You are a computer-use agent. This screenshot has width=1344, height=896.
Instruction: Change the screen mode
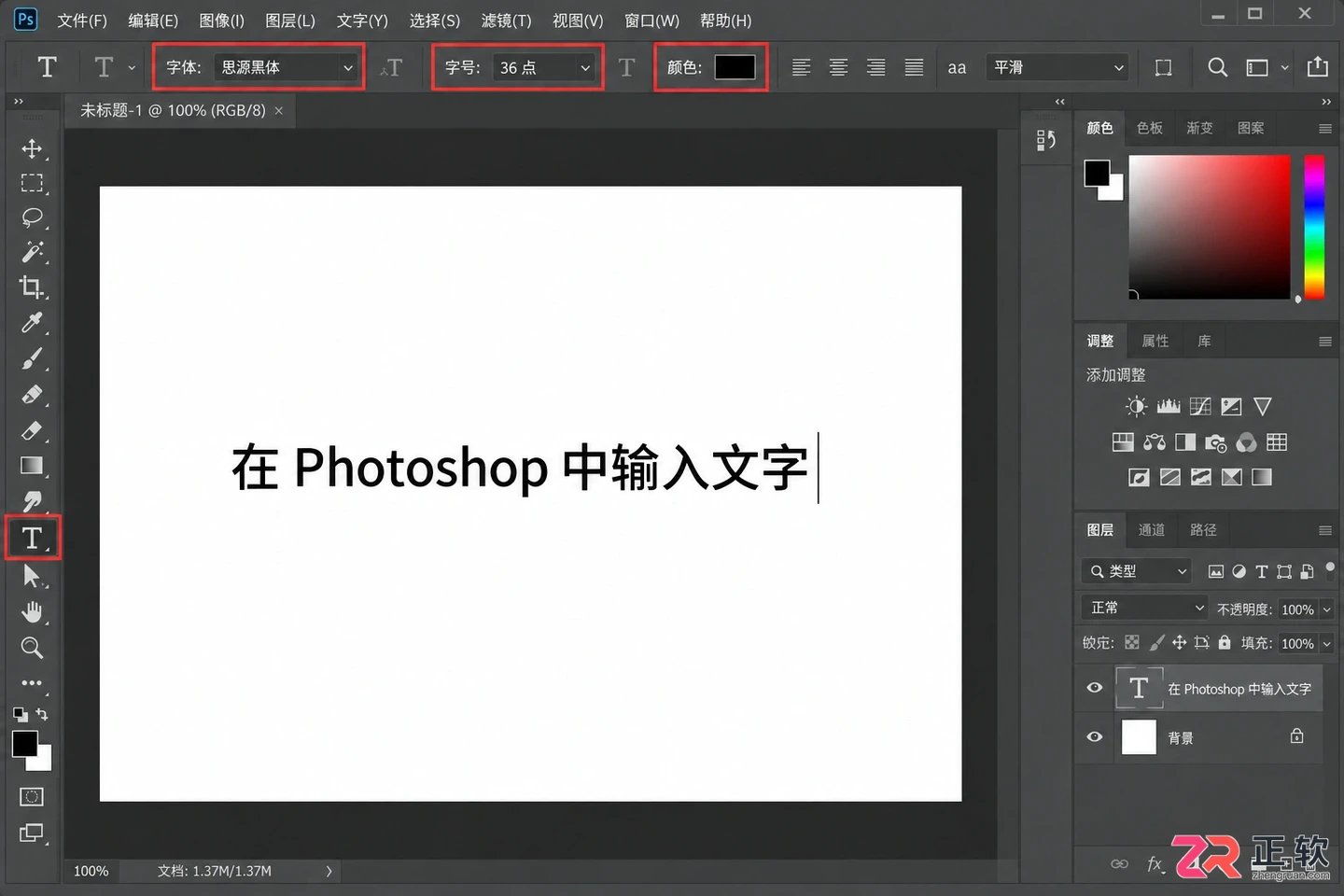pos(32,833)
